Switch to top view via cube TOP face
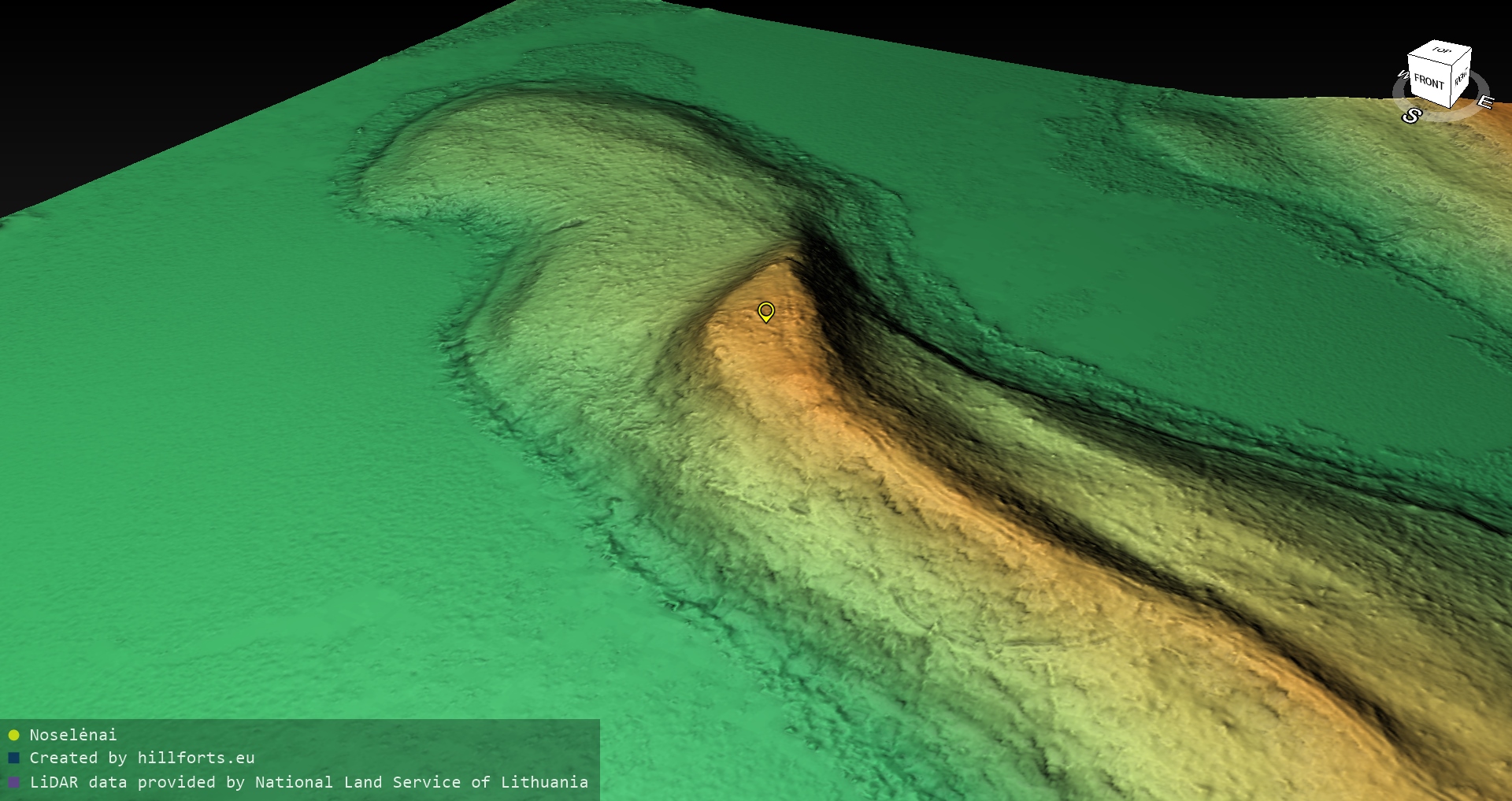 (x=1441, y=50)
